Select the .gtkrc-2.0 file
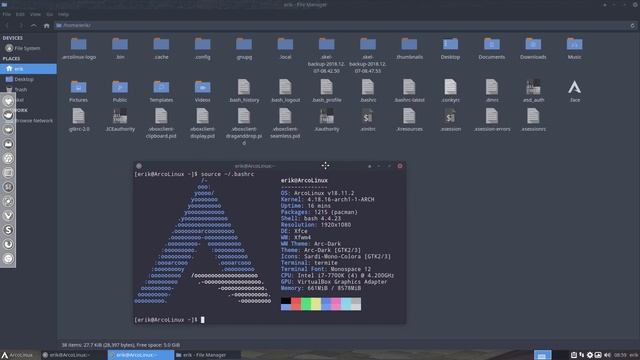The image size is (640, 360). [x=78, y=121]
